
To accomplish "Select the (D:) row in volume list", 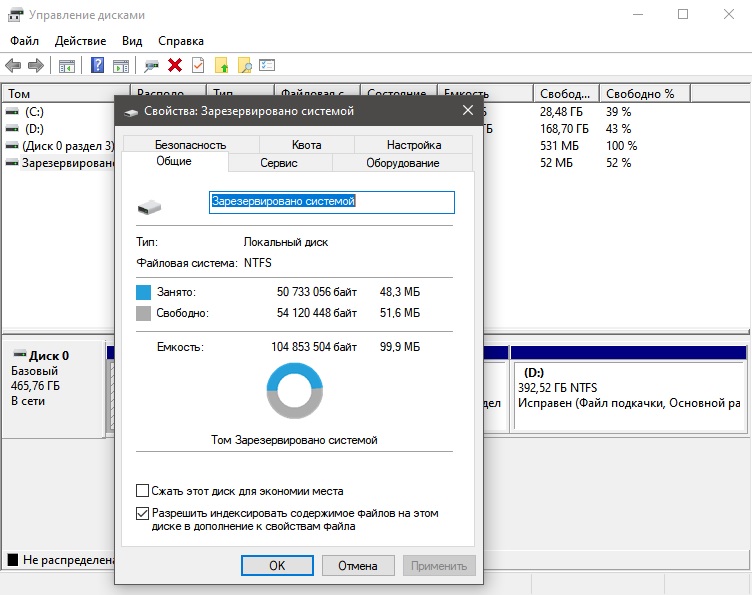I will point(60,128).
